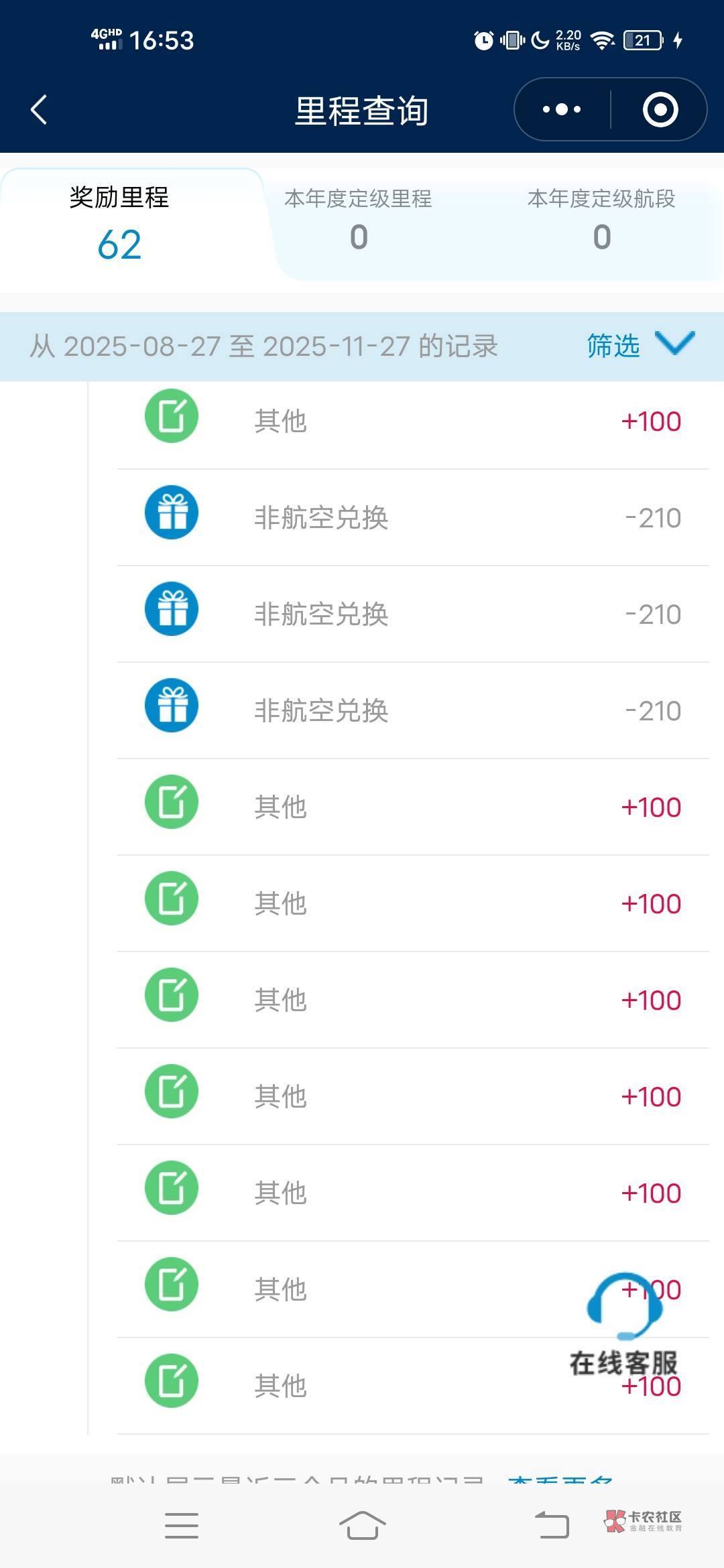
Task: Open the 筛选 filter options
Action: point(613,346)
